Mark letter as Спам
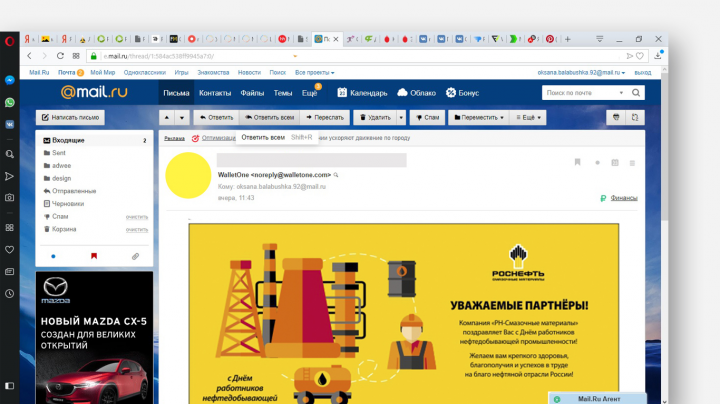This screenshot has height=404, width=720. point(428,118)
